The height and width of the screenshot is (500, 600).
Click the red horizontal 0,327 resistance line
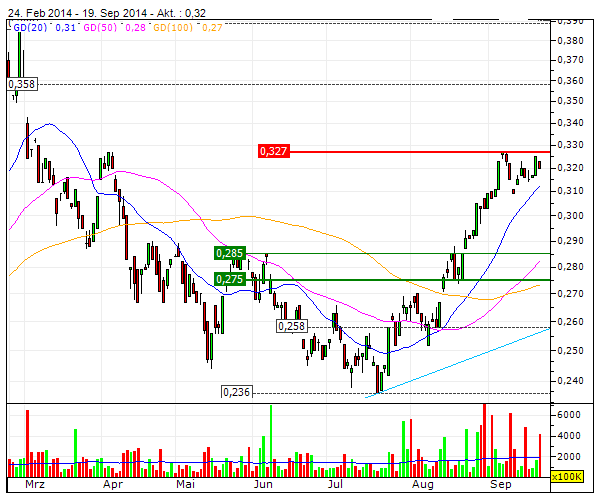420,152
